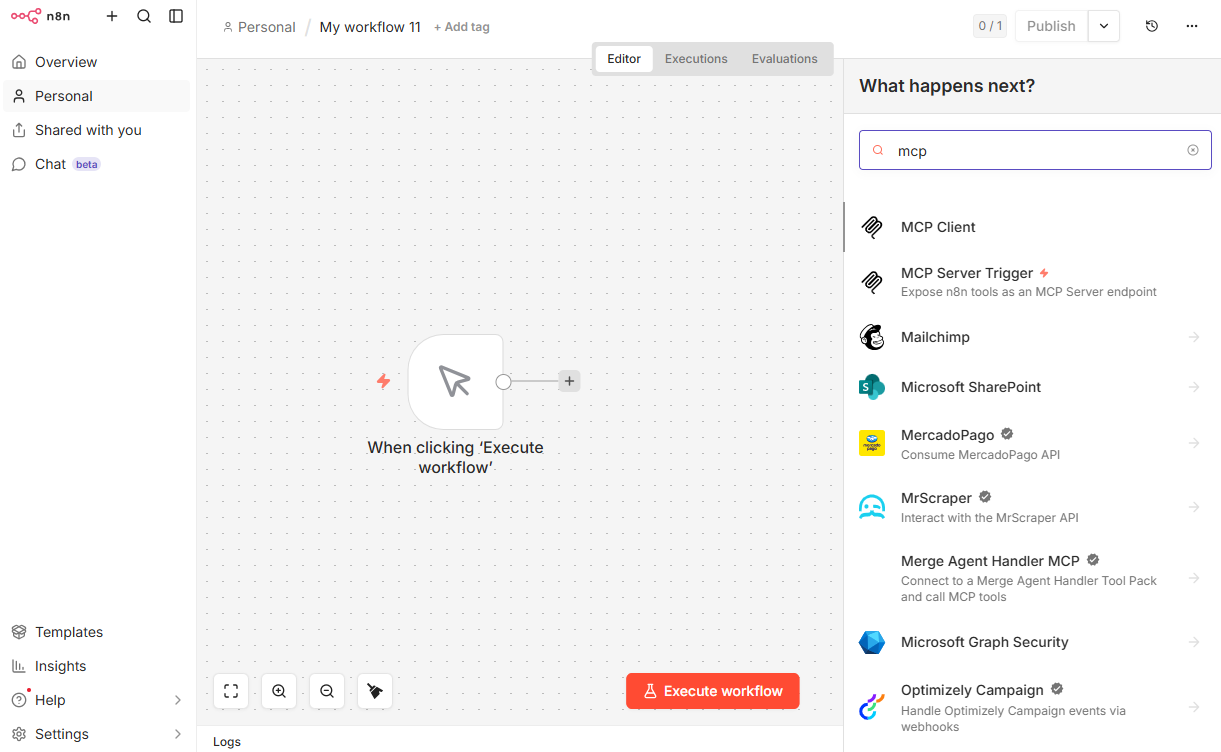Click the Personal breadcrumb link
Screen dimensions: 1221x752
coord(260,27)
